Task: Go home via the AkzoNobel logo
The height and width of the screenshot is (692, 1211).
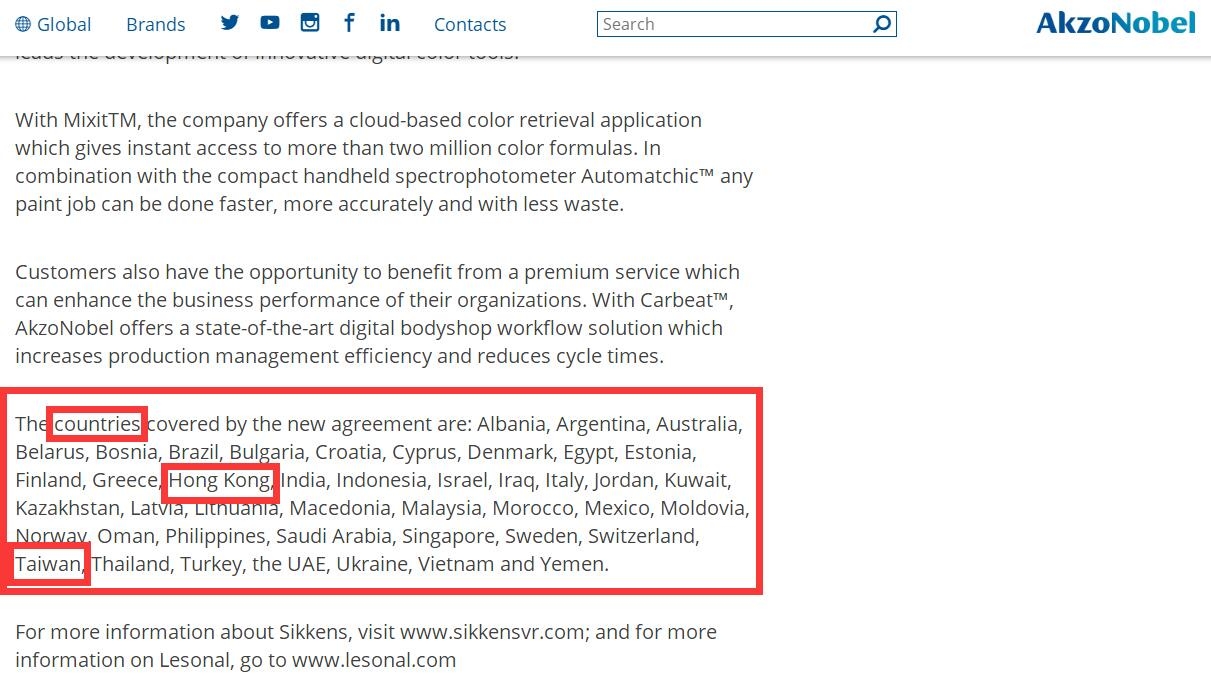Action: click(x=1115, y=23)
